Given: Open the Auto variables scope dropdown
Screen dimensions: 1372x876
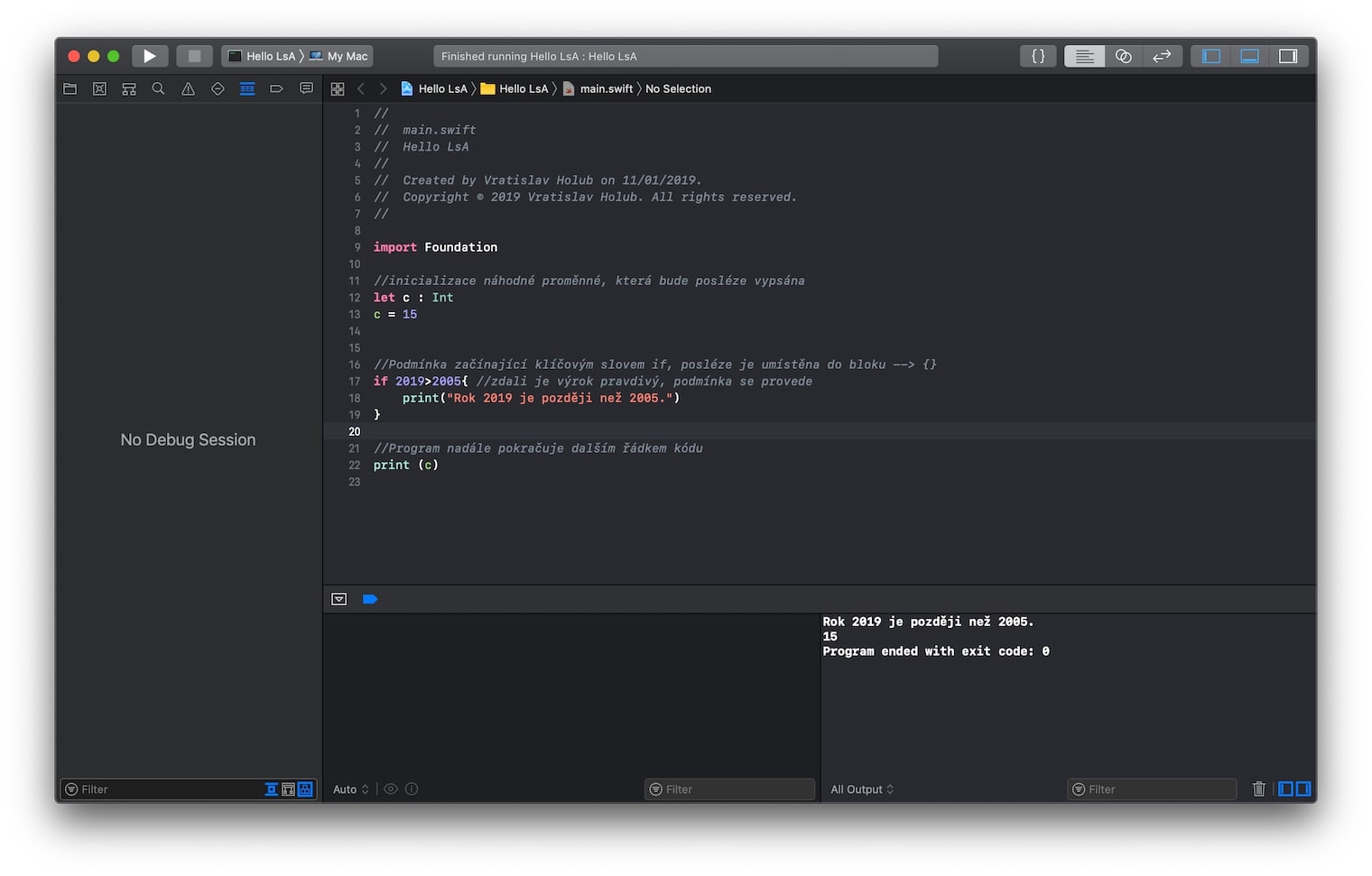Looking at the screenshot, I should 350,789.
